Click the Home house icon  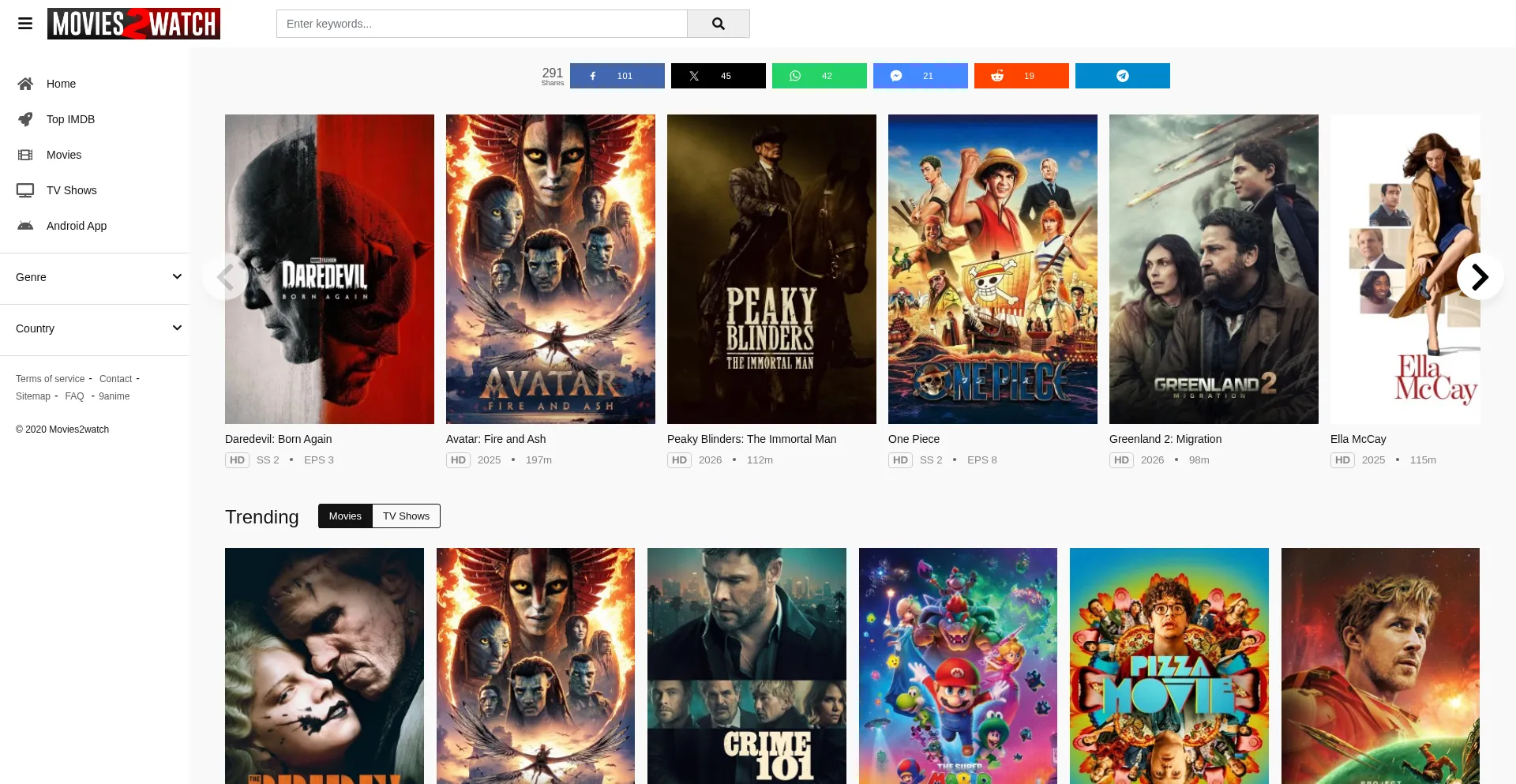[x=25, y=84]
